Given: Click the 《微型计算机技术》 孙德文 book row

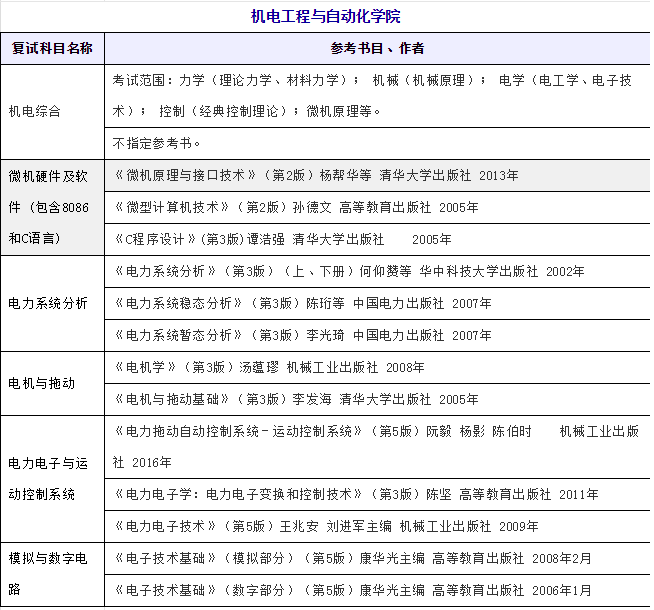Looking at the screenshot, I should 296,207.
